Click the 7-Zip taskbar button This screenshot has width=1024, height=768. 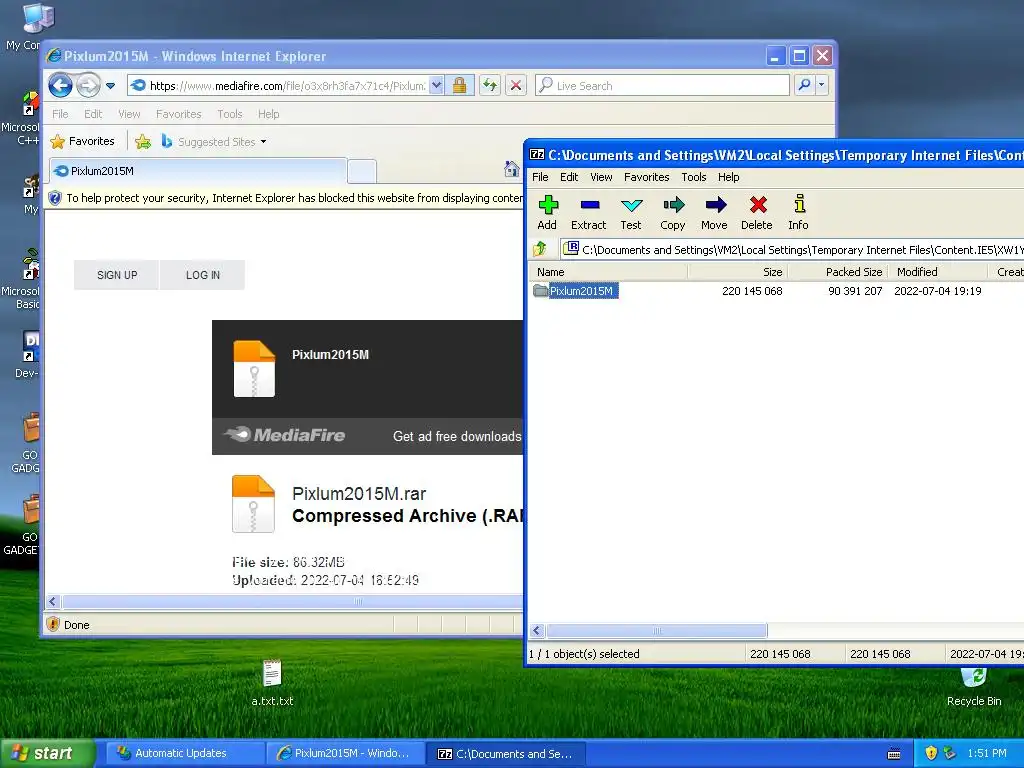(505, 754)
